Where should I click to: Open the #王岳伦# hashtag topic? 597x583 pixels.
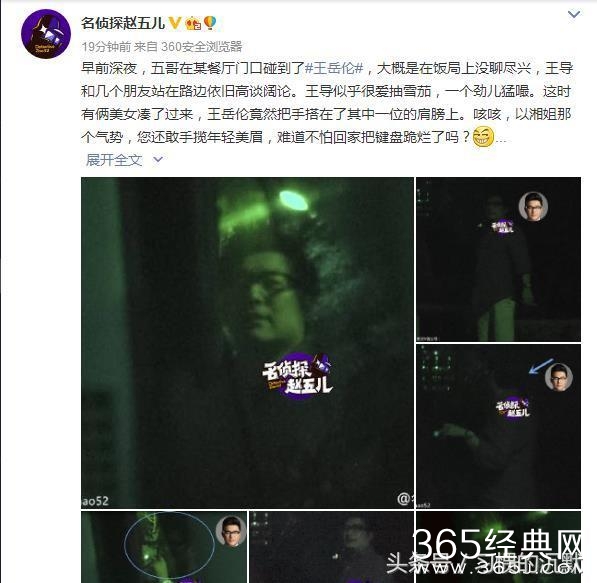pyautogui.click(x=334, y=69)
